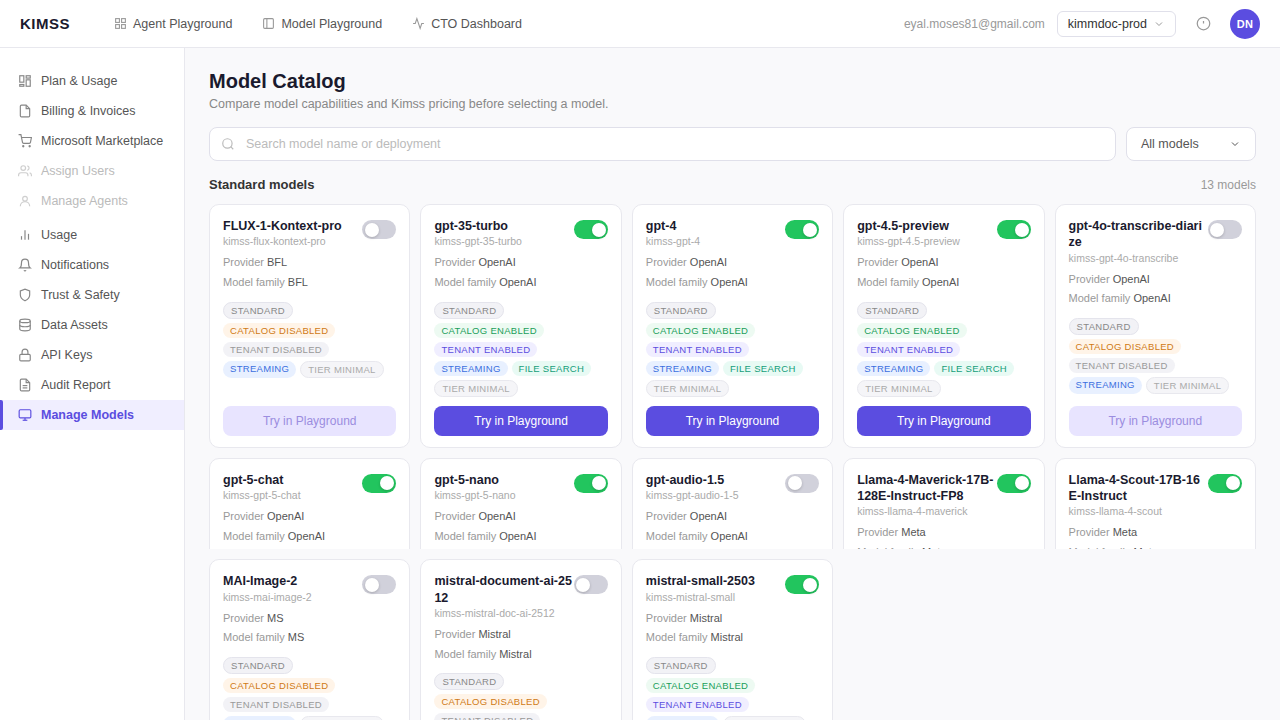1280x720 pixels.
Task: Click the search magnifier icon
Action: [x=228, y=144]
